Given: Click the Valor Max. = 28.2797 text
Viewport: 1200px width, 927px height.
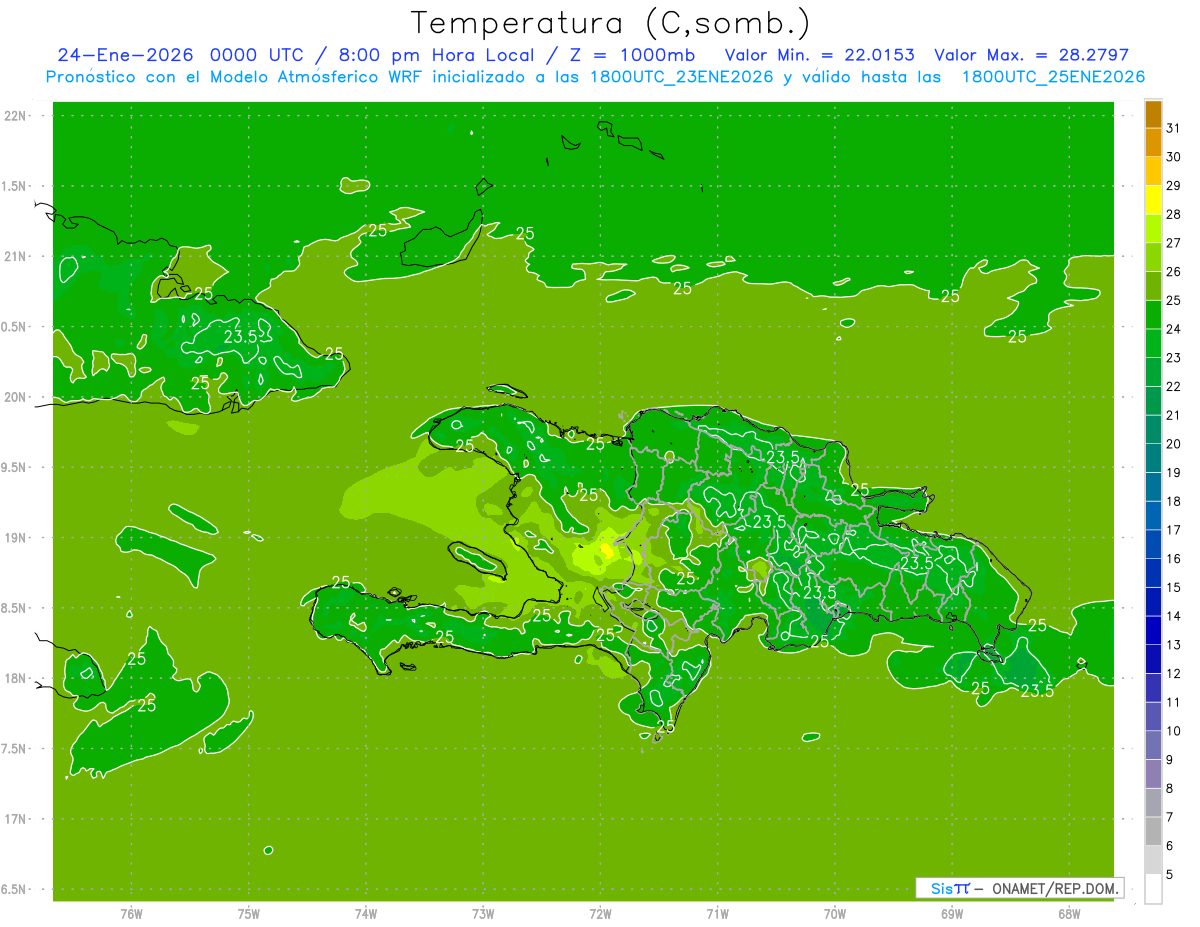Looking at the screenshot, I should (x=1031, y=55).
